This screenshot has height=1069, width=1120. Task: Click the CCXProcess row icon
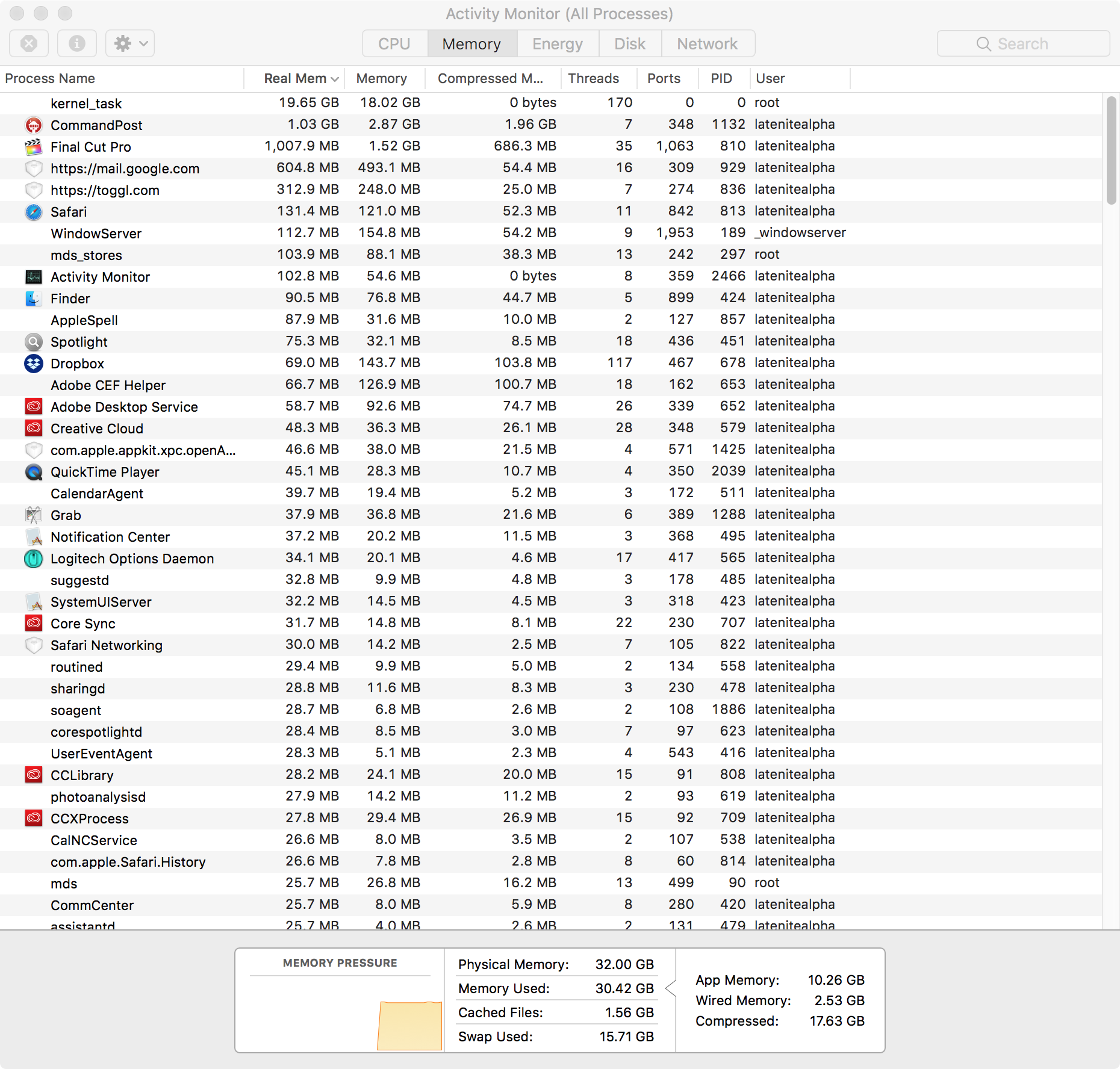(x=34, y=818)
